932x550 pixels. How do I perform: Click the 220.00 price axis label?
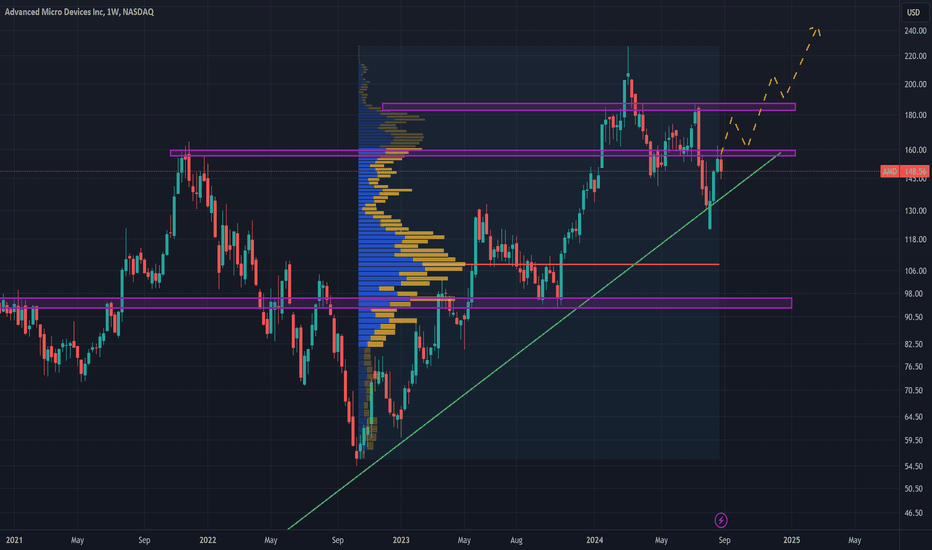[x=915, y=56]
